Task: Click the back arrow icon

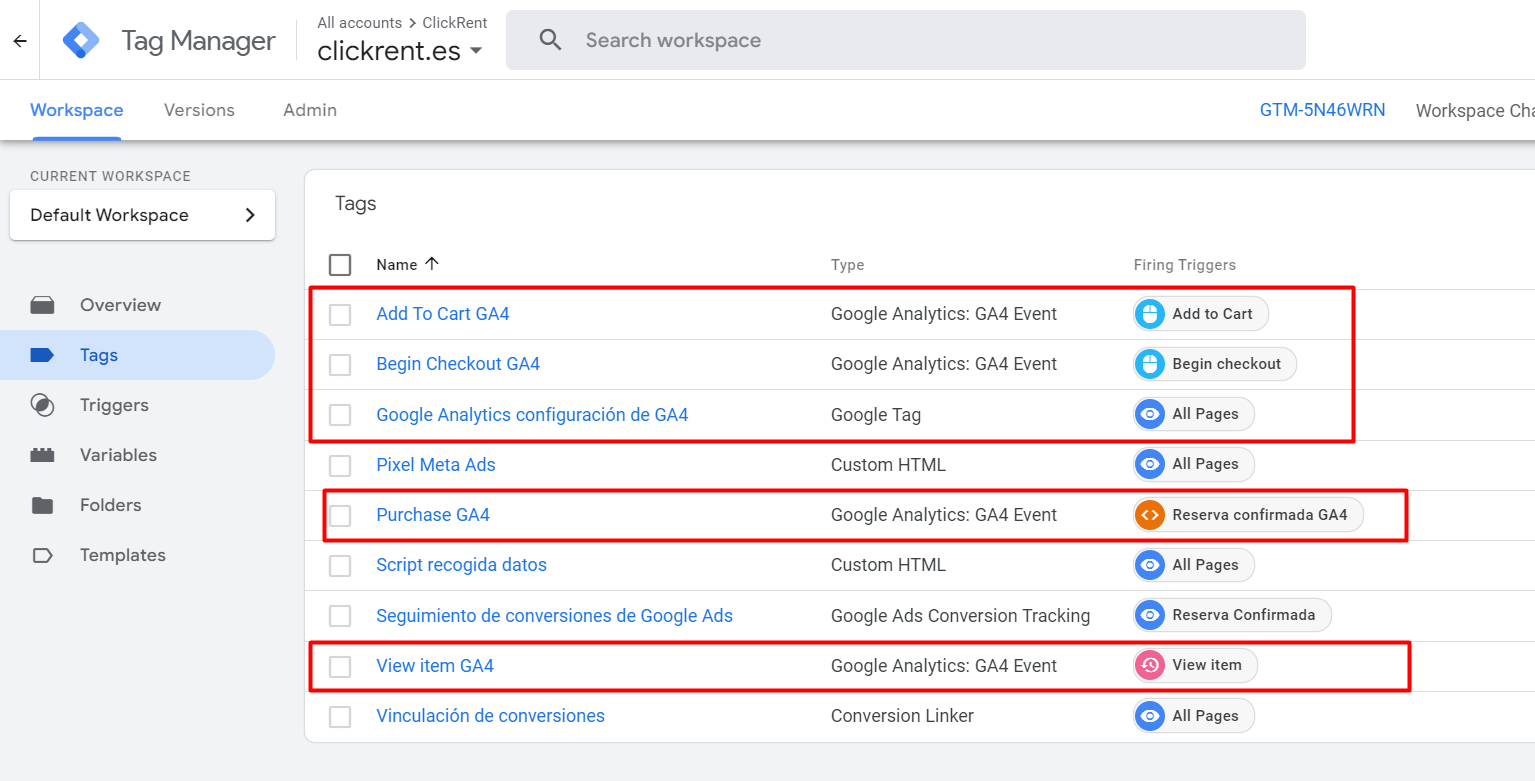Action: pos(20,41)
